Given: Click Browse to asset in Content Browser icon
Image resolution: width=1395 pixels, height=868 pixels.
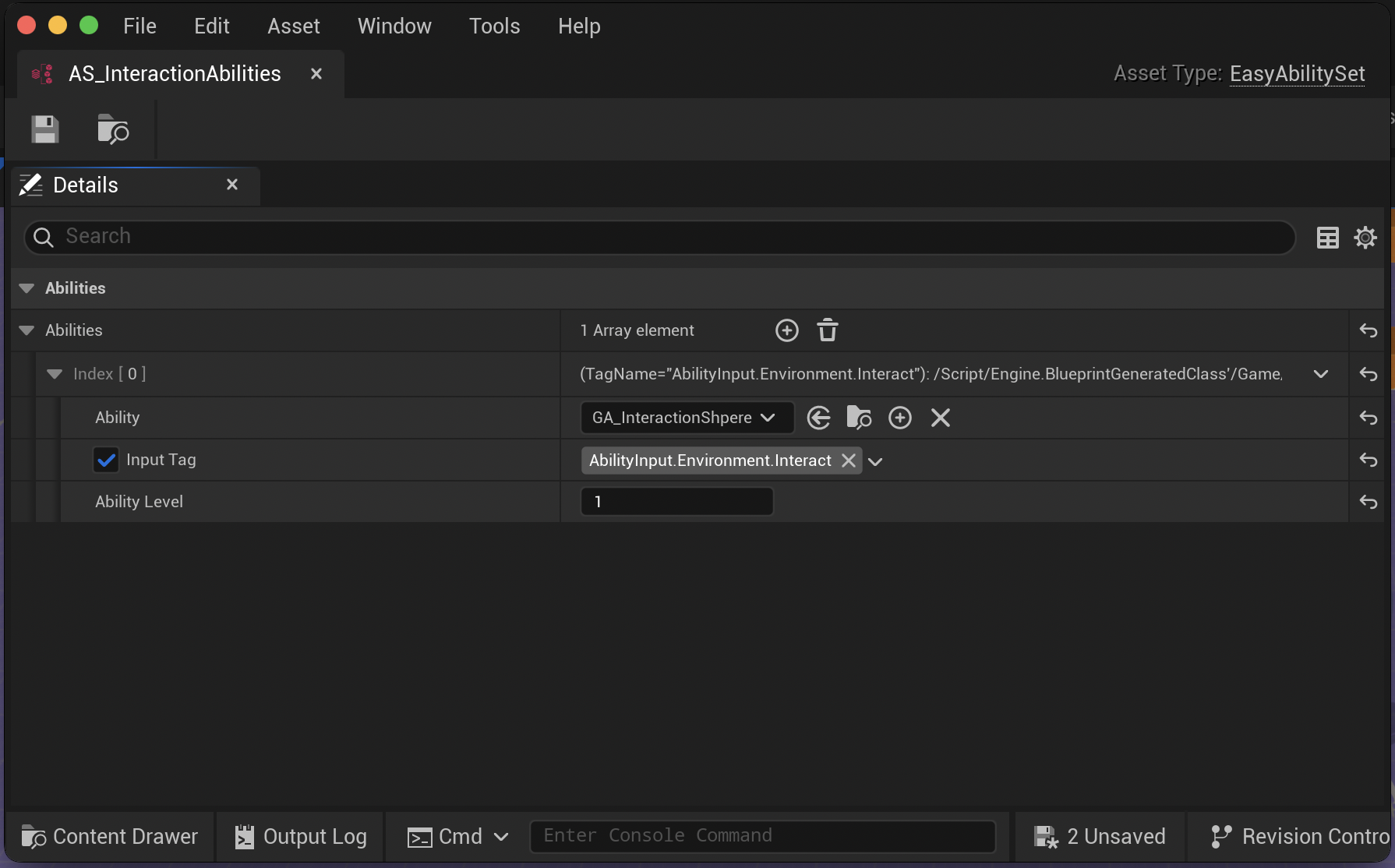Looking at the screenshot, I should pyautogui.click(x=113, y=129).
